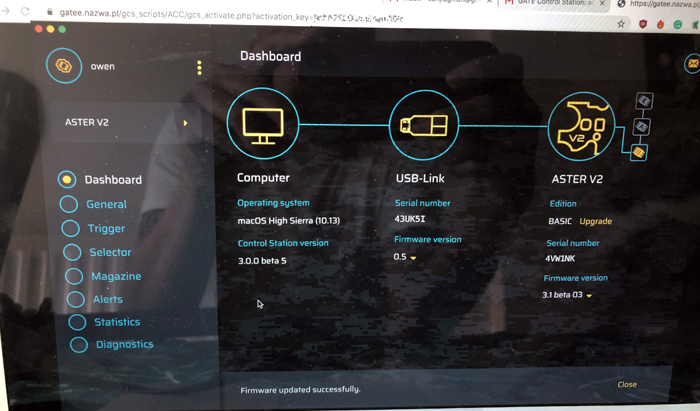Open the three-dot user menu
Image resolution: width=700 pixels, height=411 pixels.
[x=199, y=68]
